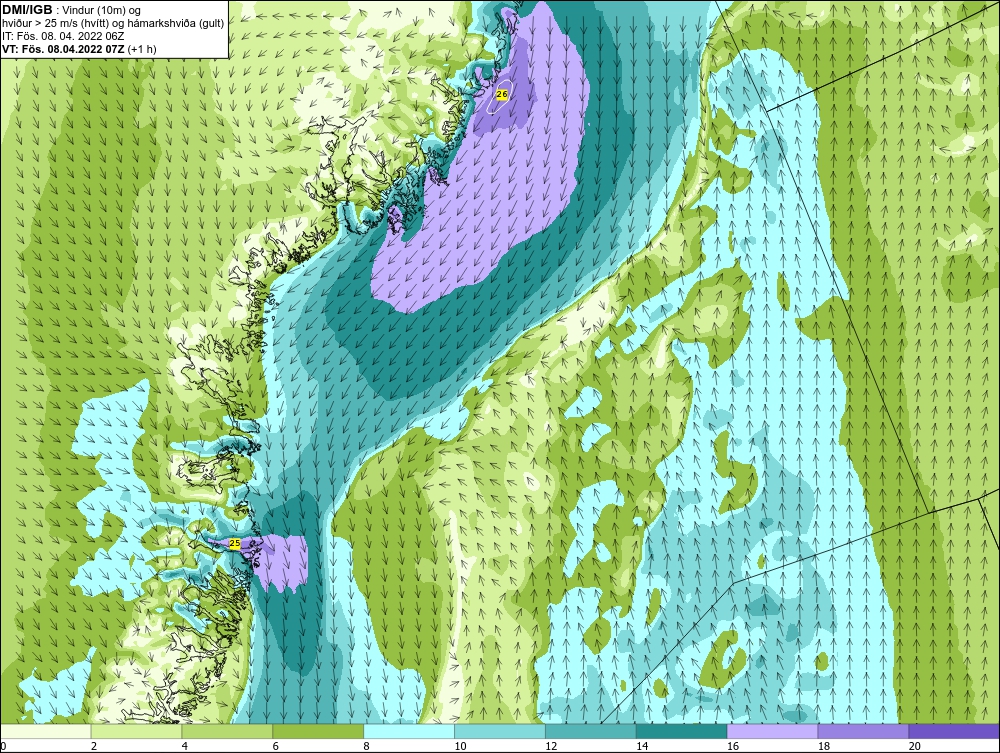Select the 16–18 m/s light purple swatch
The image size is (1000, 753).
[772, 731]
